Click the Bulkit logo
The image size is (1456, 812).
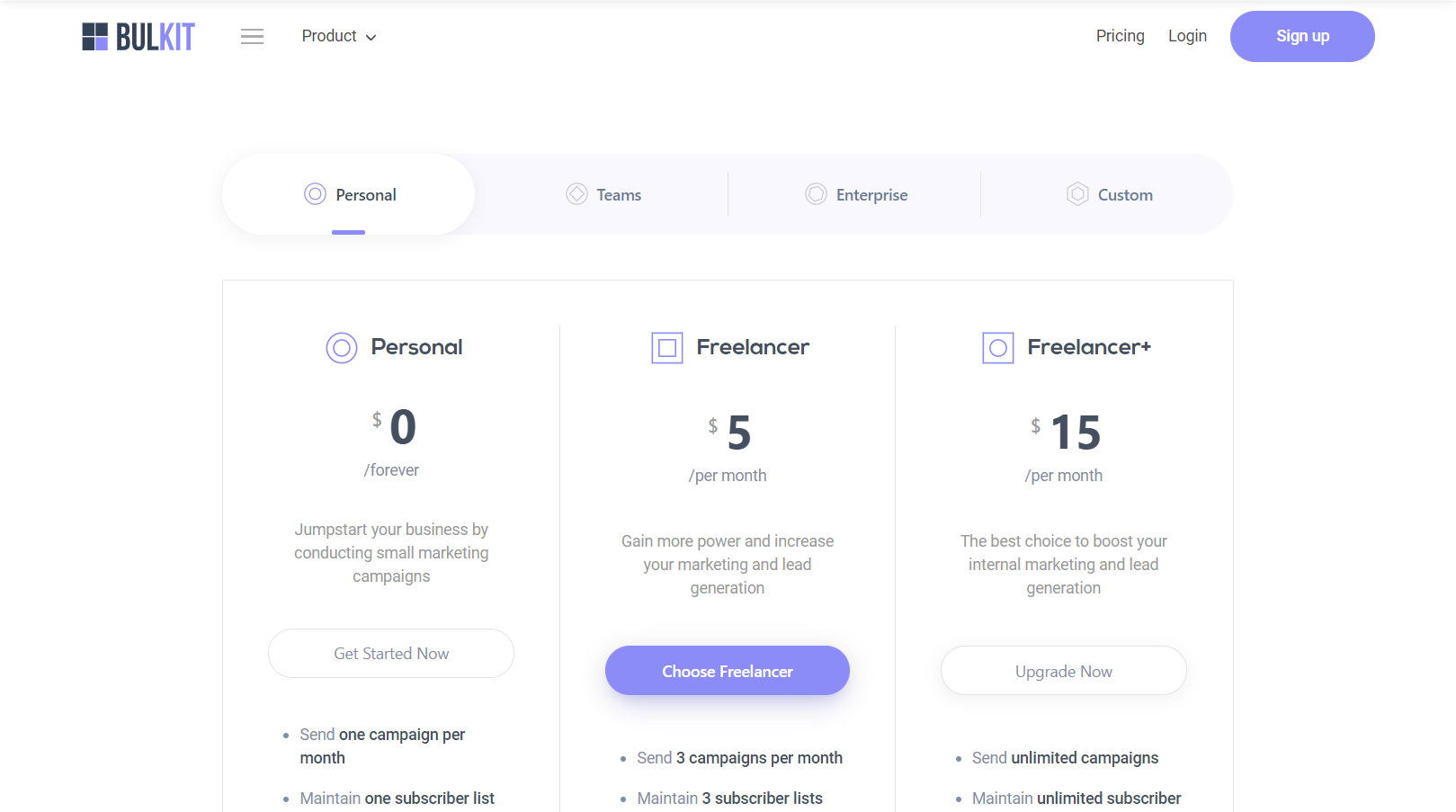pyautogui.click(x=138, y=37)
